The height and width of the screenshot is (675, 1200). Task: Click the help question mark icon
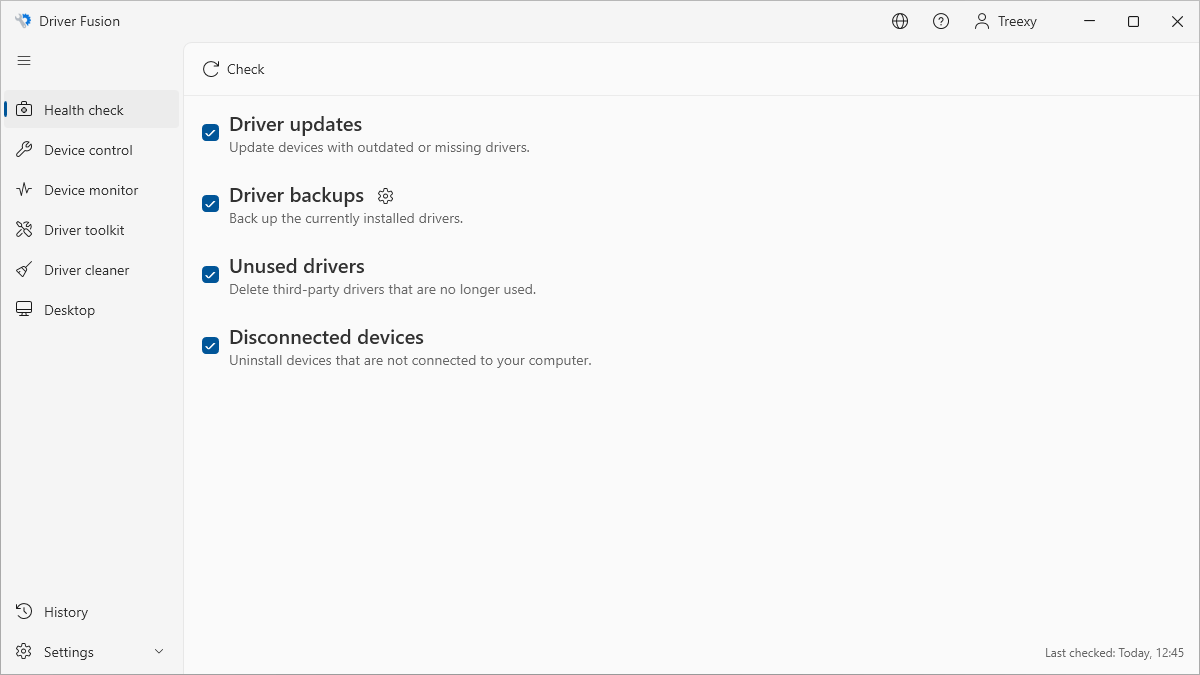pos(941,21)
